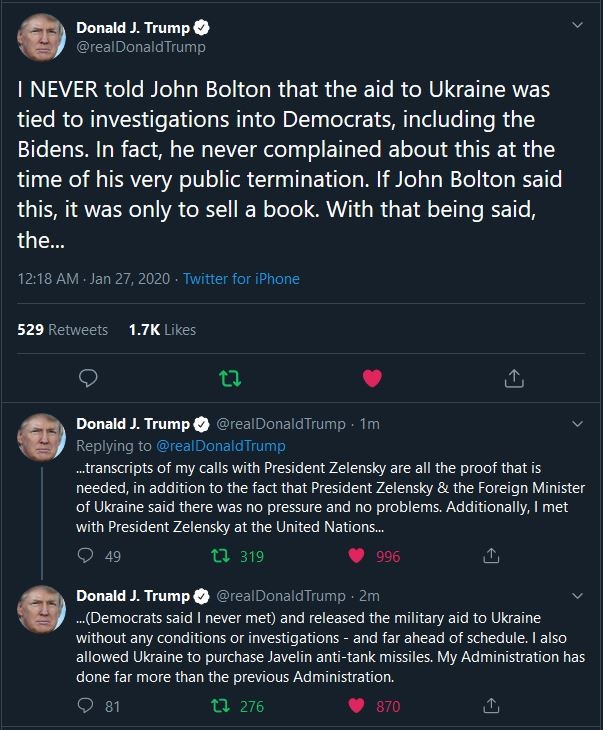
Task: View the 1.7K Likes list
Action: coord(162,329)
